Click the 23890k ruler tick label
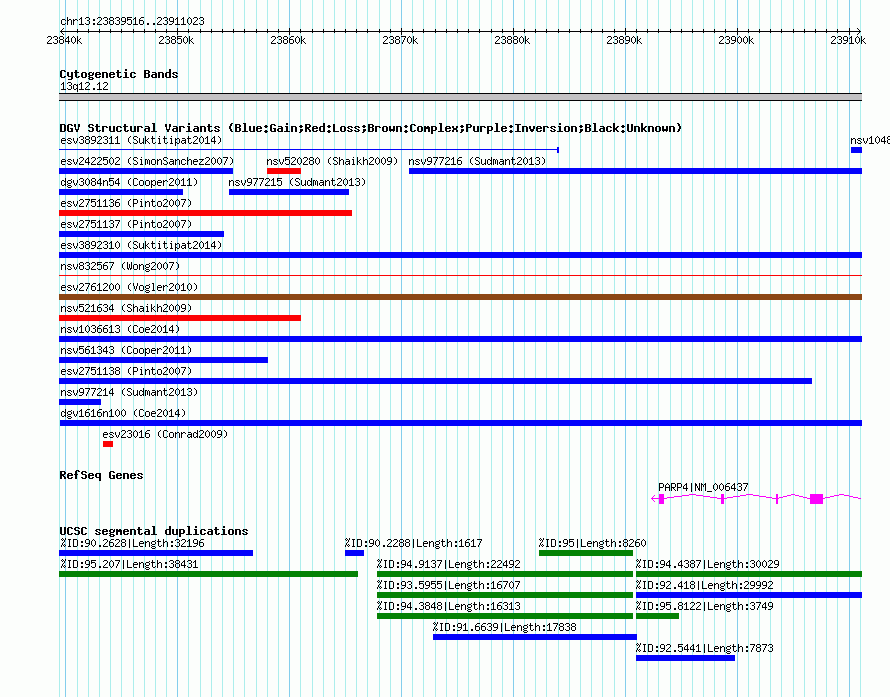890x697 pixels. pos(624,40)
